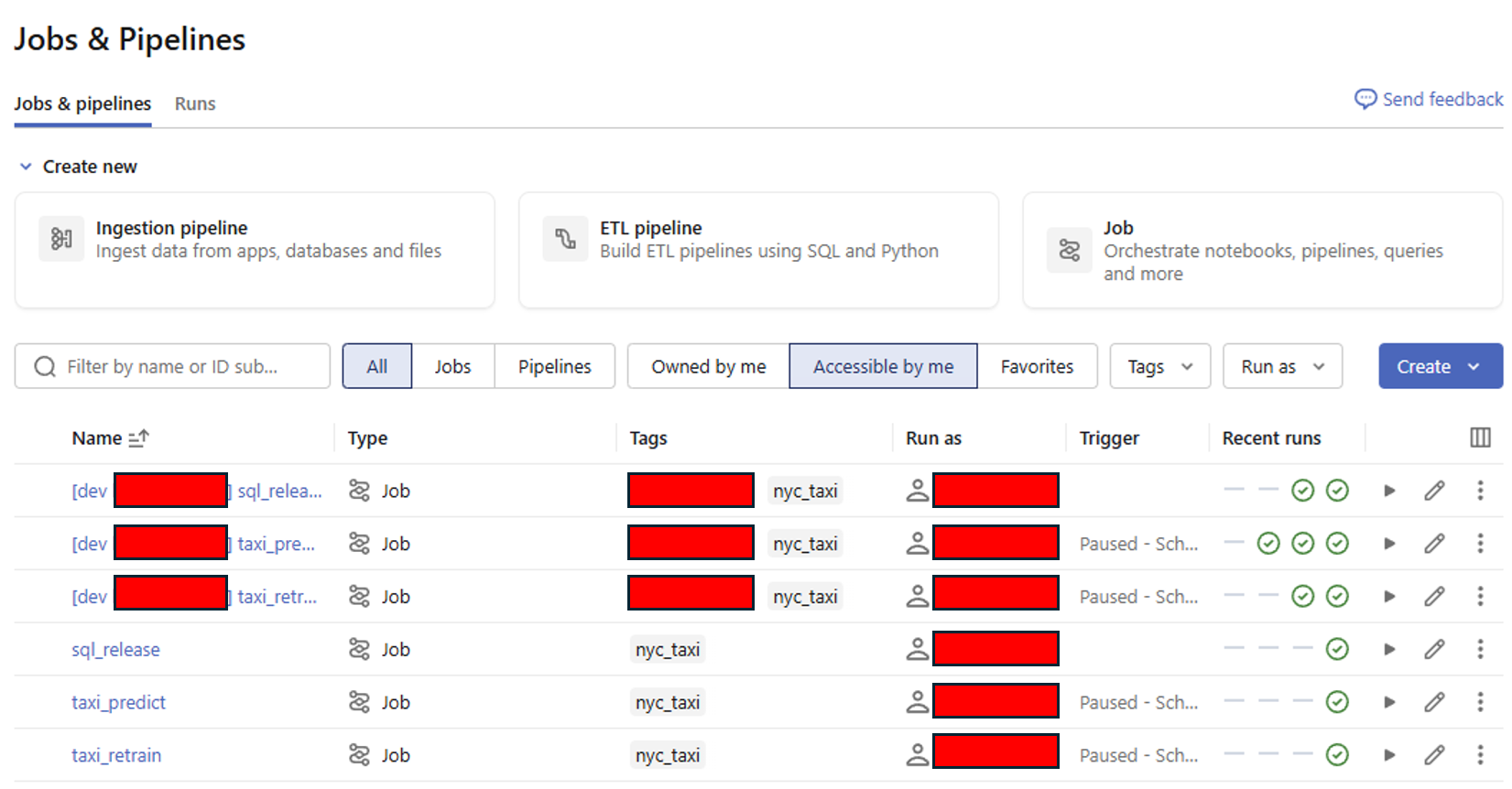This screenshot has width=1512, height=789.
Task: Show All jobs and pipelines filter
Action: pos(377,366)
